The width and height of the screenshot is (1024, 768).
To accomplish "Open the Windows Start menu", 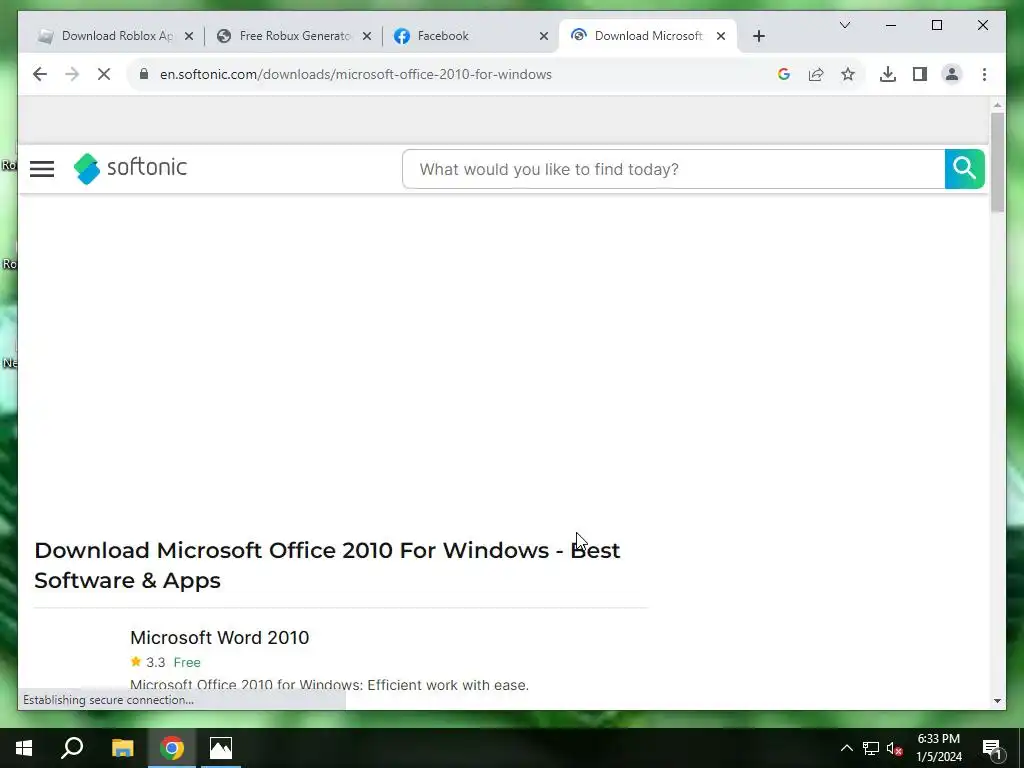I will 24,748.
